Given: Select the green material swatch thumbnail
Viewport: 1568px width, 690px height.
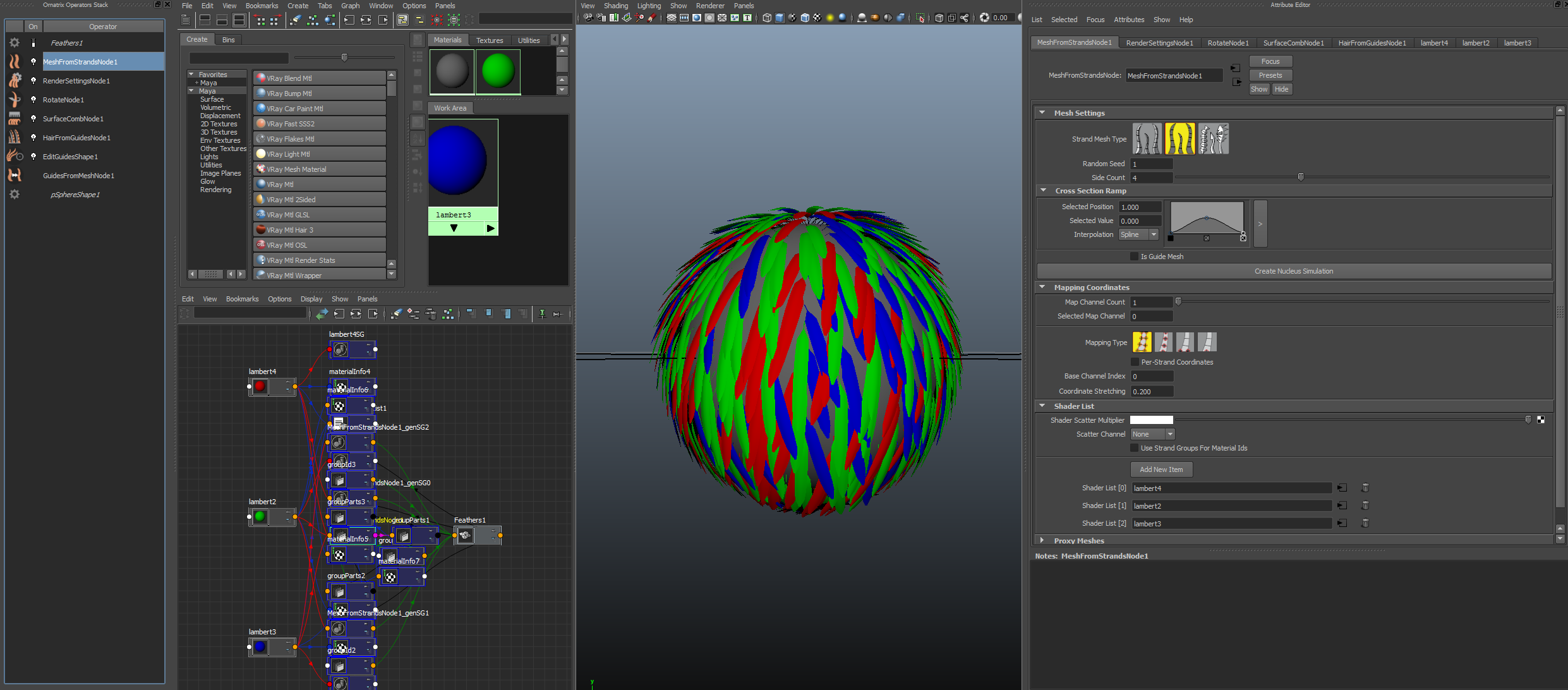Looking at the screenshot, I should coord(498,71).
